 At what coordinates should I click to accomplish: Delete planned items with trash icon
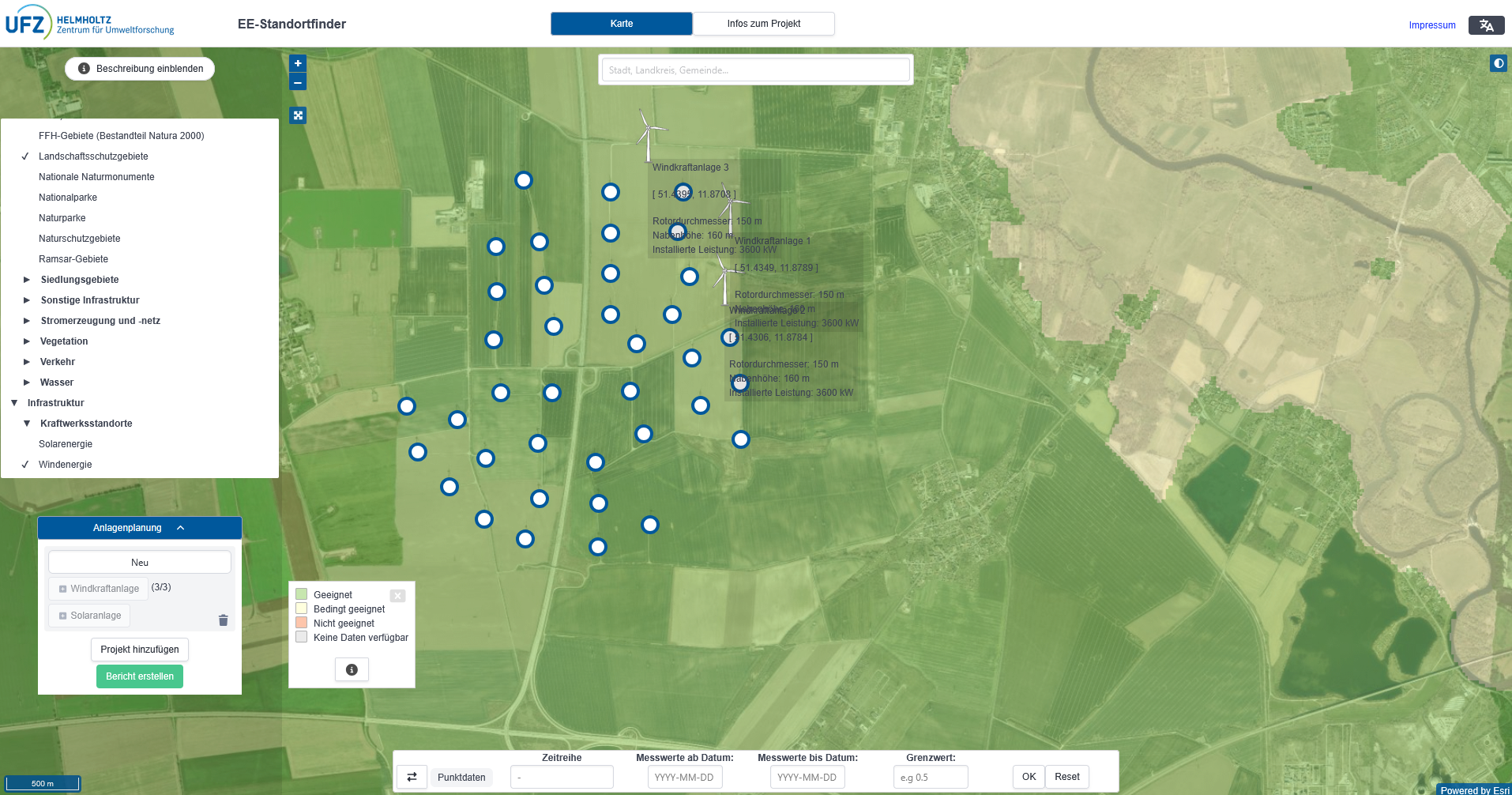pyautogui.click(x=223, y=620)
